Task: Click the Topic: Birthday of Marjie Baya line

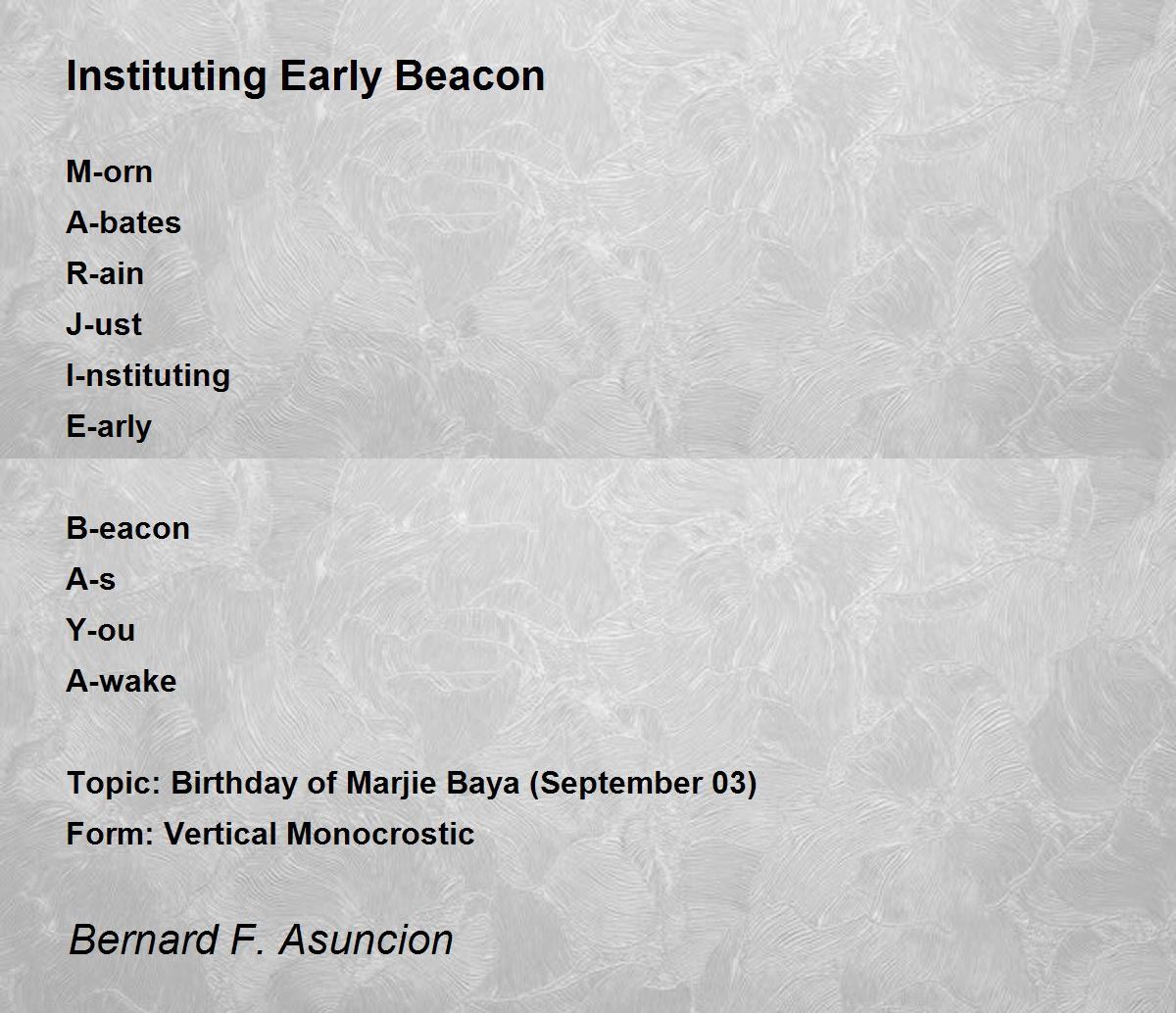Action: 412,784
